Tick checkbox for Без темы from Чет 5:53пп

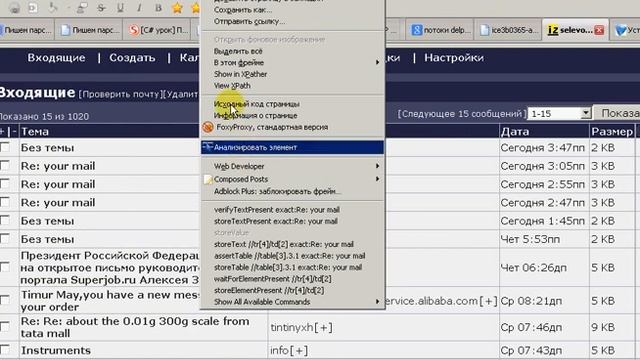click(x=5, y=238)
